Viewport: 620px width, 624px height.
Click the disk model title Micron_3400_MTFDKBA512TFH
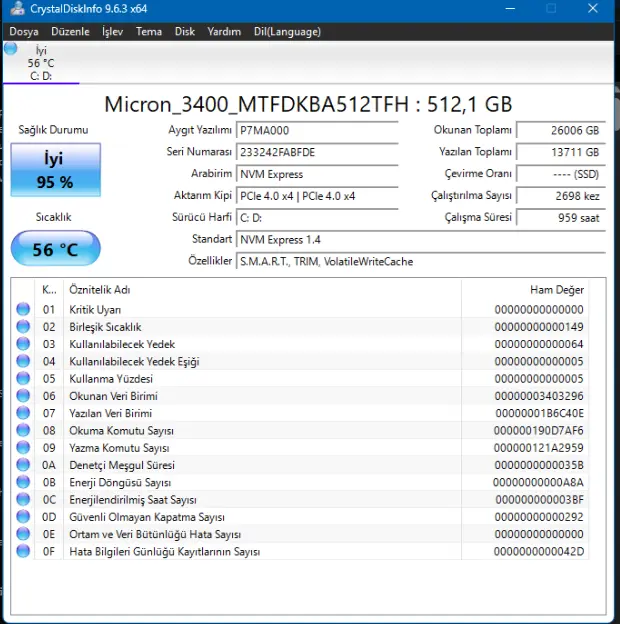point(256,105)
